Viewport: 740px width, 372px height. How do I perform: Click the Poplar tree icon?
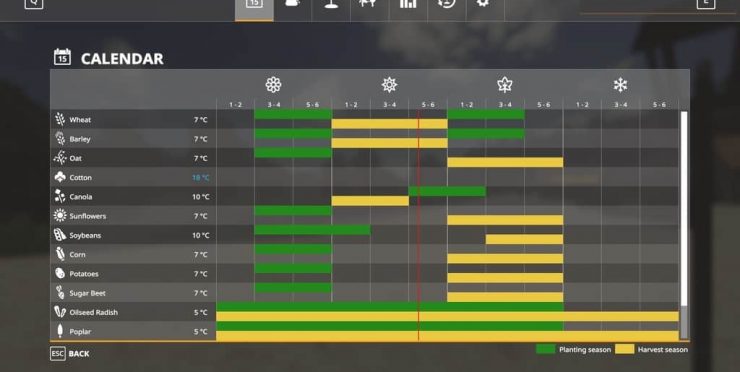pos(60,331)
